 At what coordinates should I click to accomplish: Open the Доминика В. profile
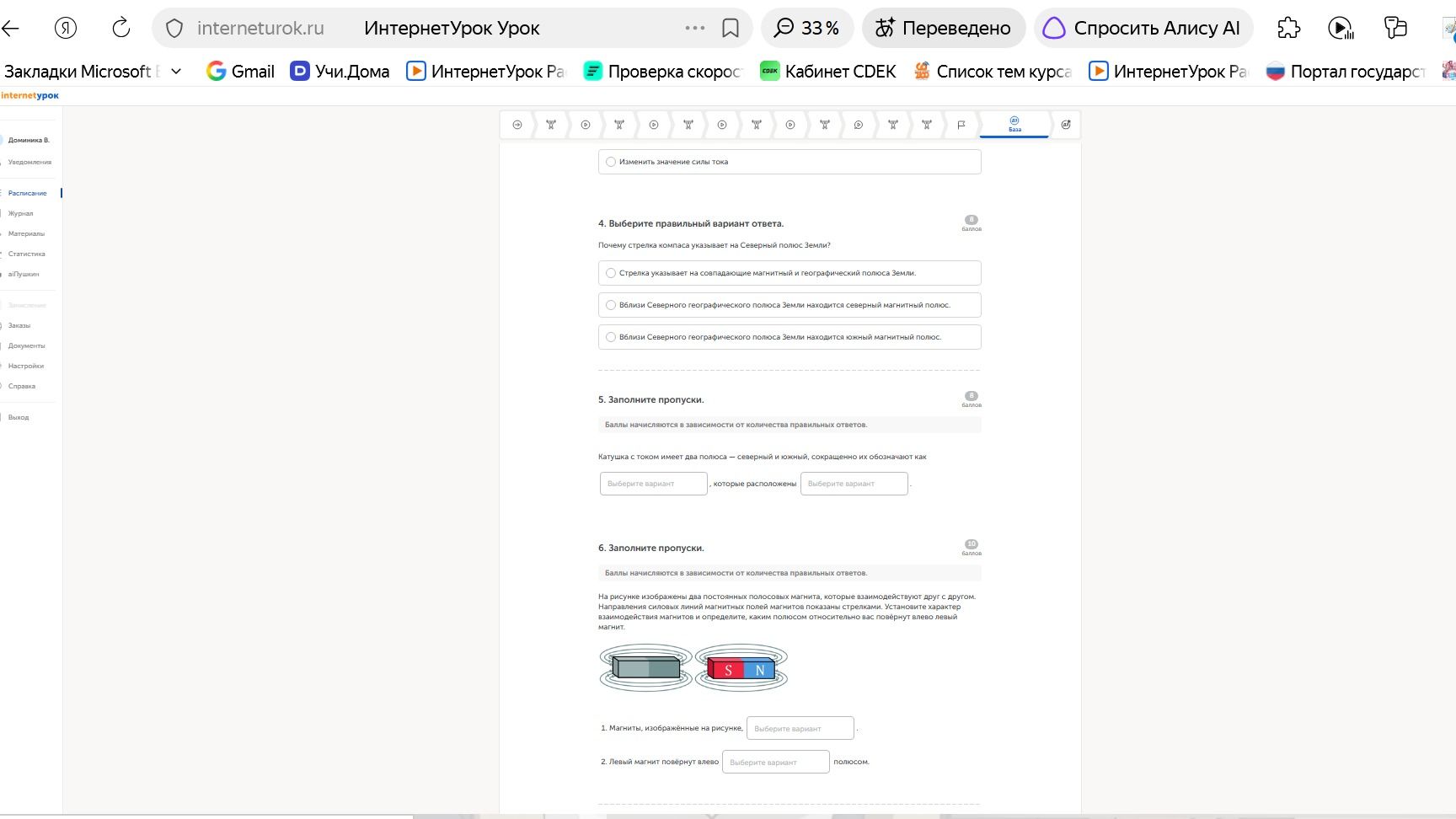tap(29, 140)
